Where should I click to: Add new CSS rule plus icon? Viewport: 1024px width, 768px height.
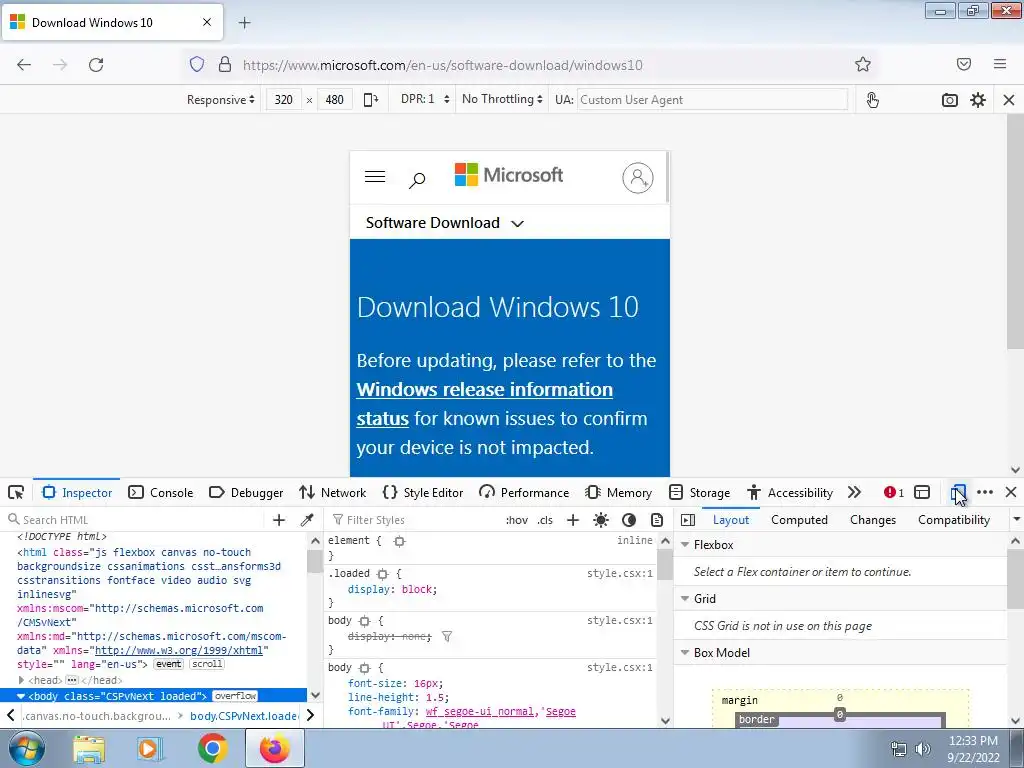click(x=573, y=520)
